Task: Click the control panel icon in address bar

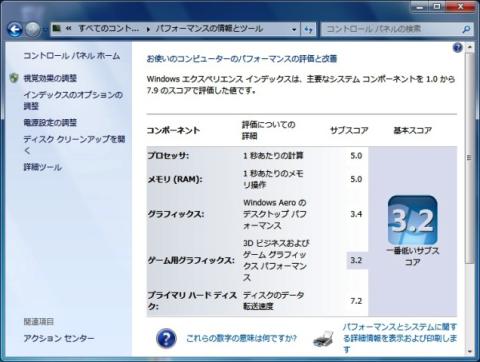Action: pyautogui.click(x=57, y=28)
